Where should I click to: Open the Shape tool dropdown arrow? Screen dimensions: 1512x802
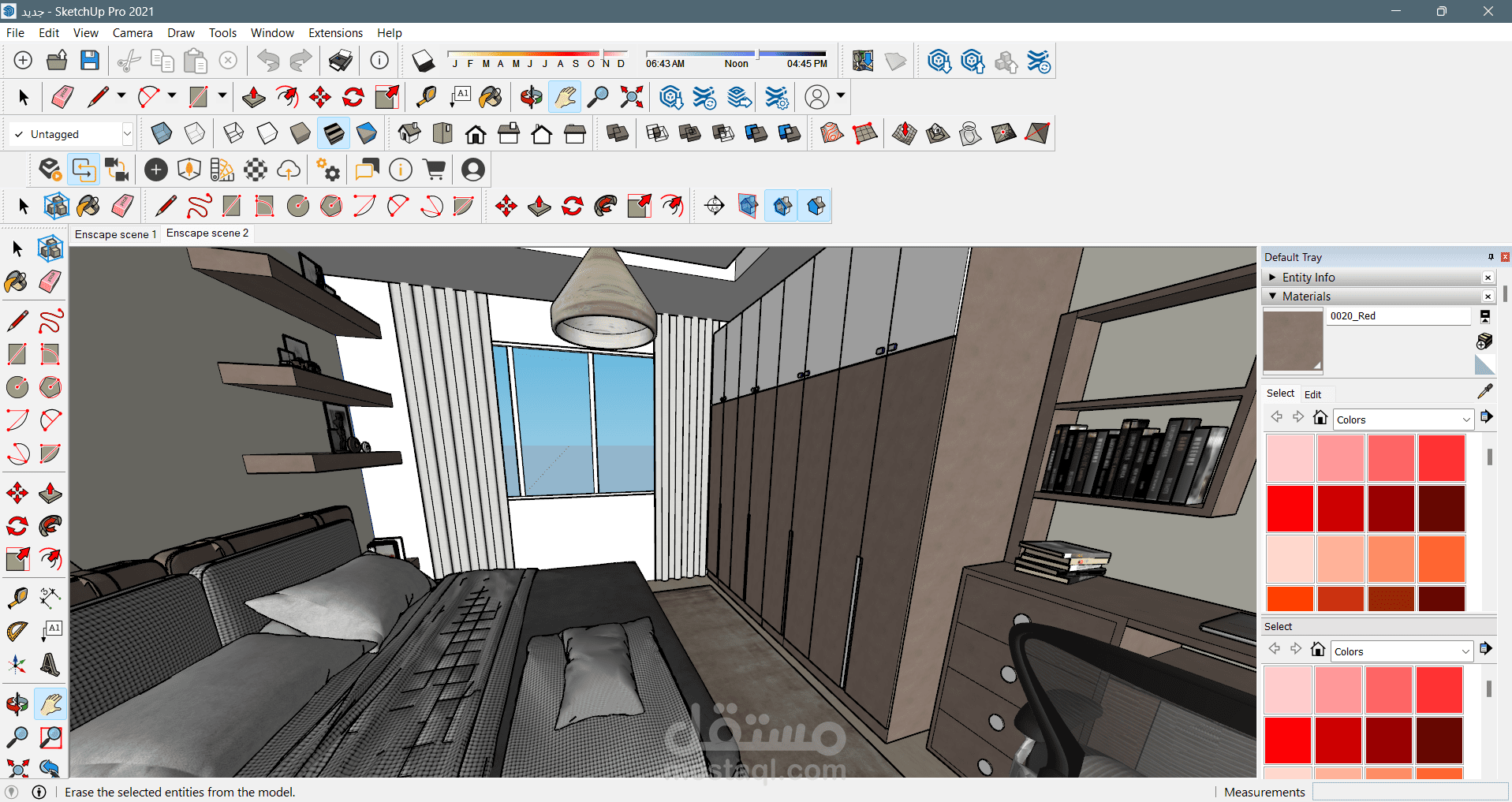coord(222,96)
